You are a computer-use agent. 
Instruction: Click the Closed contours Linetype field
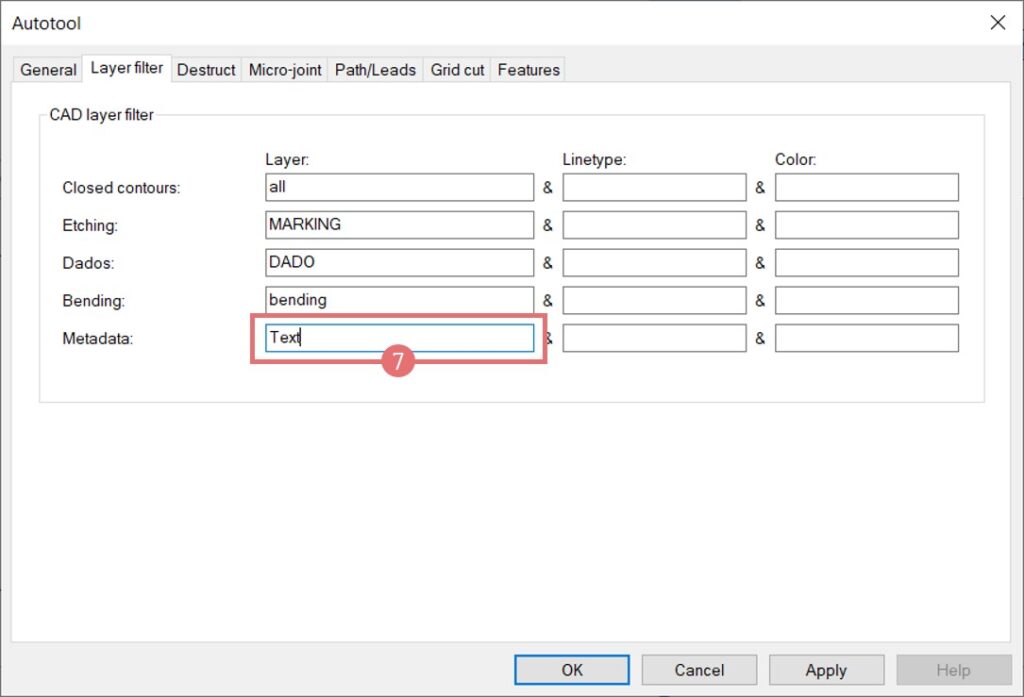(654, 187)
